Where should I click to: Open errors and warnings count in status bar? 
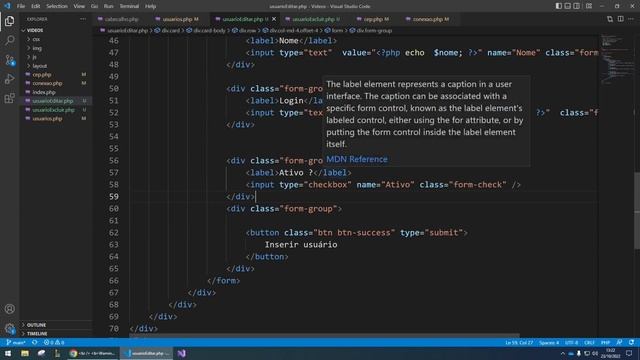[53, 342]
